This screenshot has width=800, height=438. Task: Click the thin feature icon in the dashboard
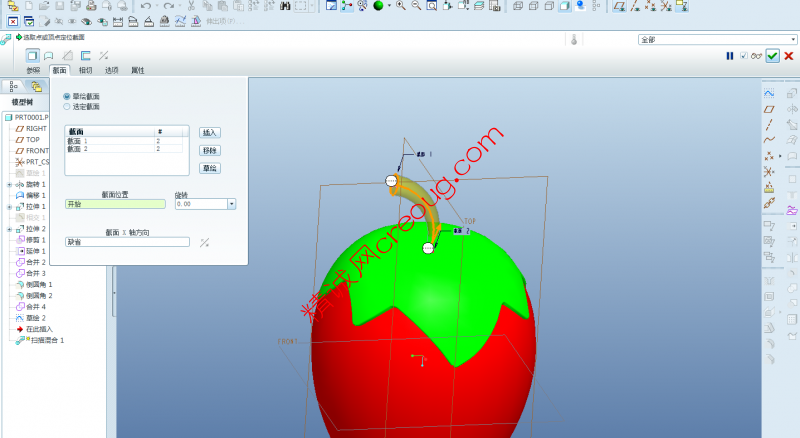tap(86, 55)
